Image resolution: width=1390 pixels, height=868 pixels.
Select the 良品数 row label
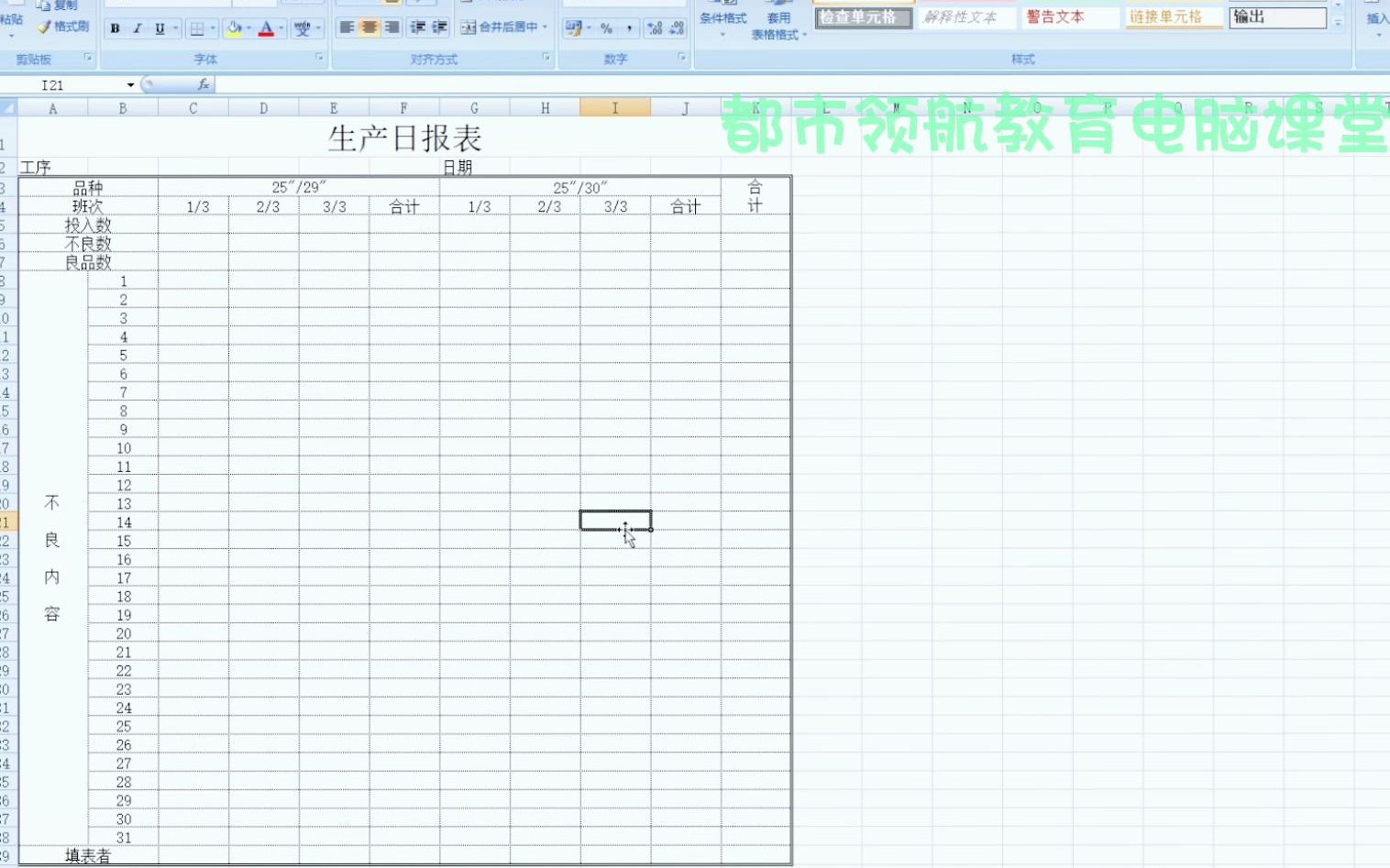pos(88,262)
